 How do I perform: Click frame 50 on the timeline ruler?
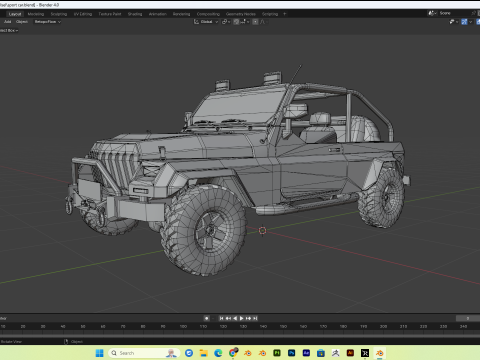(x=83, y=326)
